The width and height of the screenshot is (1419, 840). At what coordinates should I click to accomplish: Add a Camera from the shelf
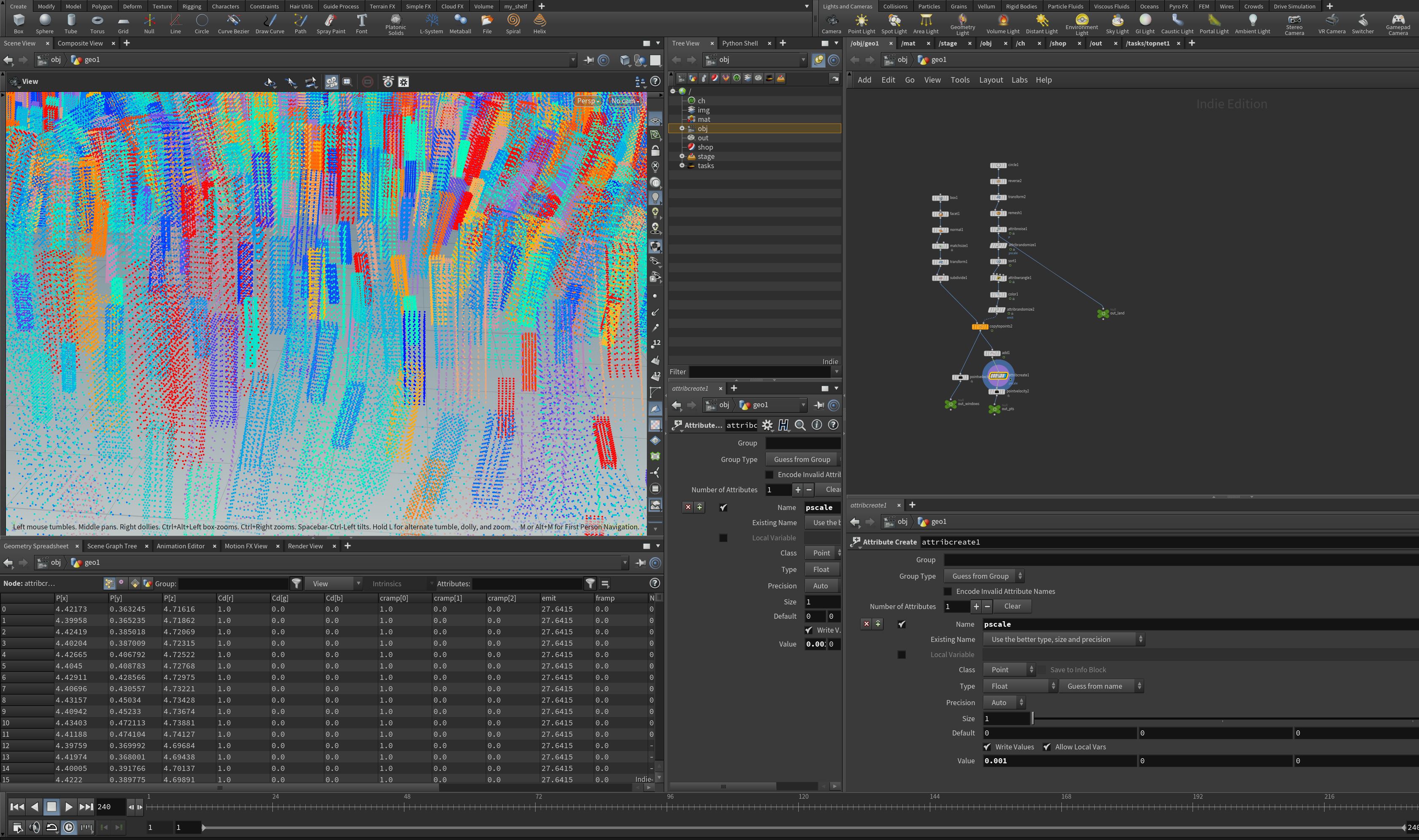pyautogui.click(x=831, y=24)
